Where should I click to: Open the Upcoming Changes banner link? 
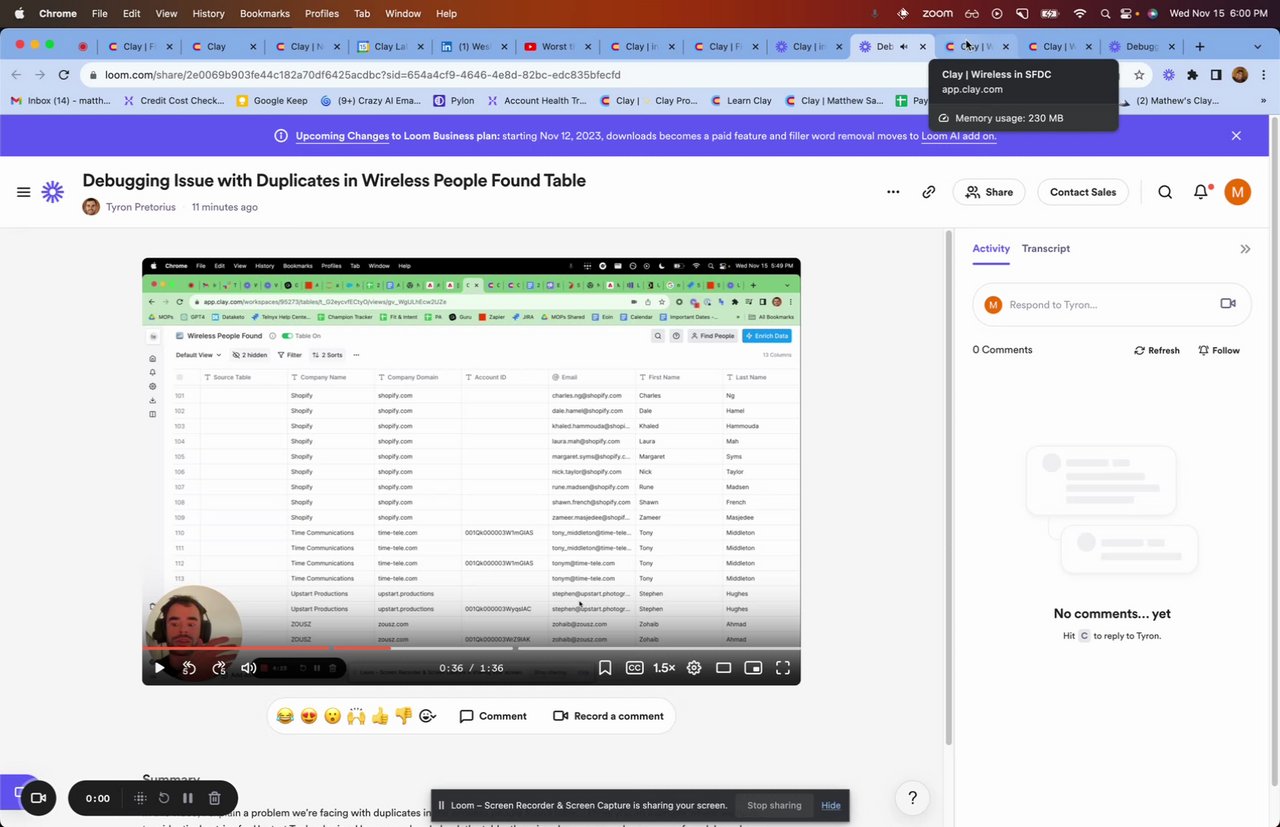coord(342,136)
